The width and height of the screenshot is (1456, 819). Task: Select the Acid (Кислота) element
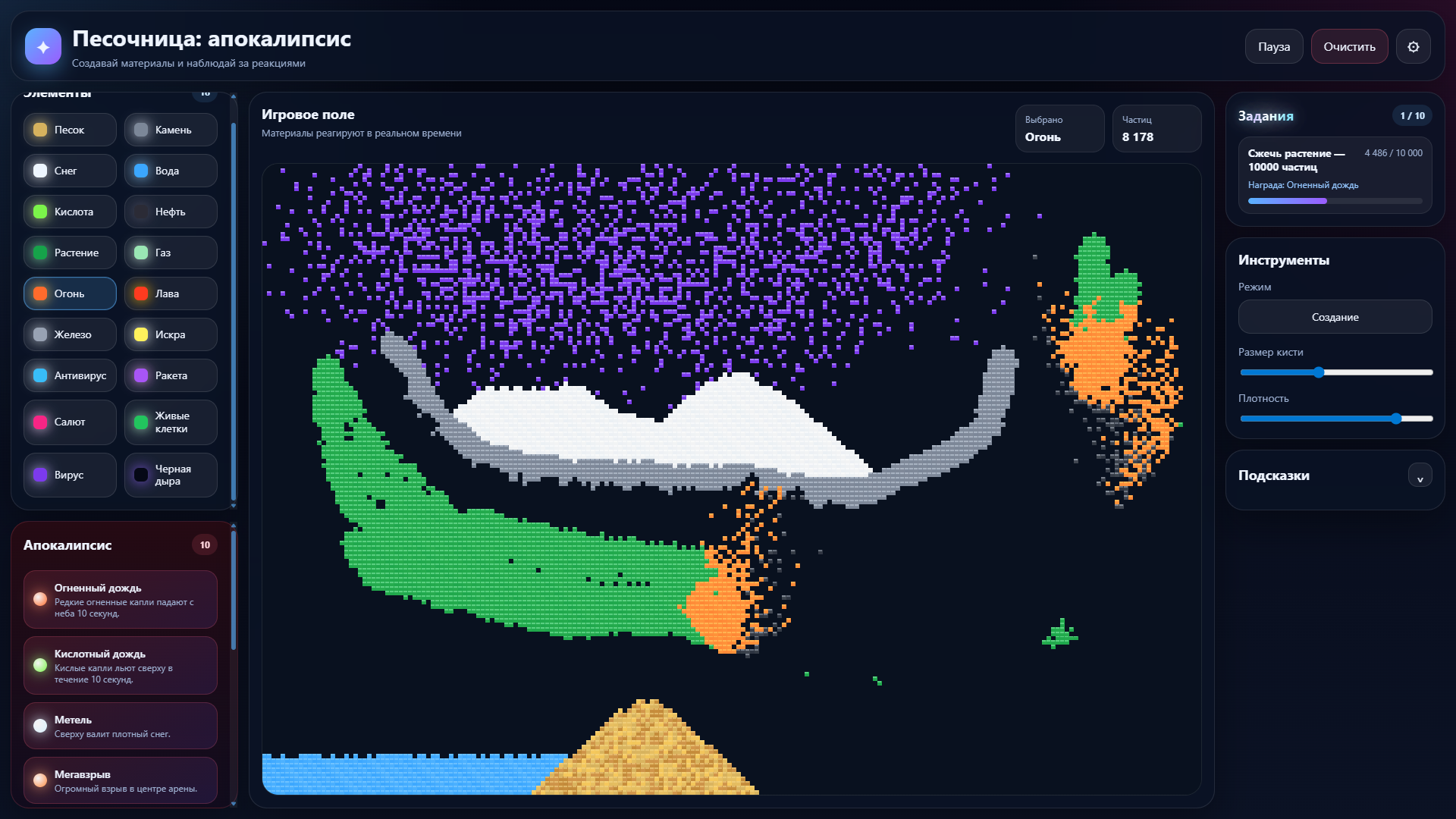click(x=70, y=212)
